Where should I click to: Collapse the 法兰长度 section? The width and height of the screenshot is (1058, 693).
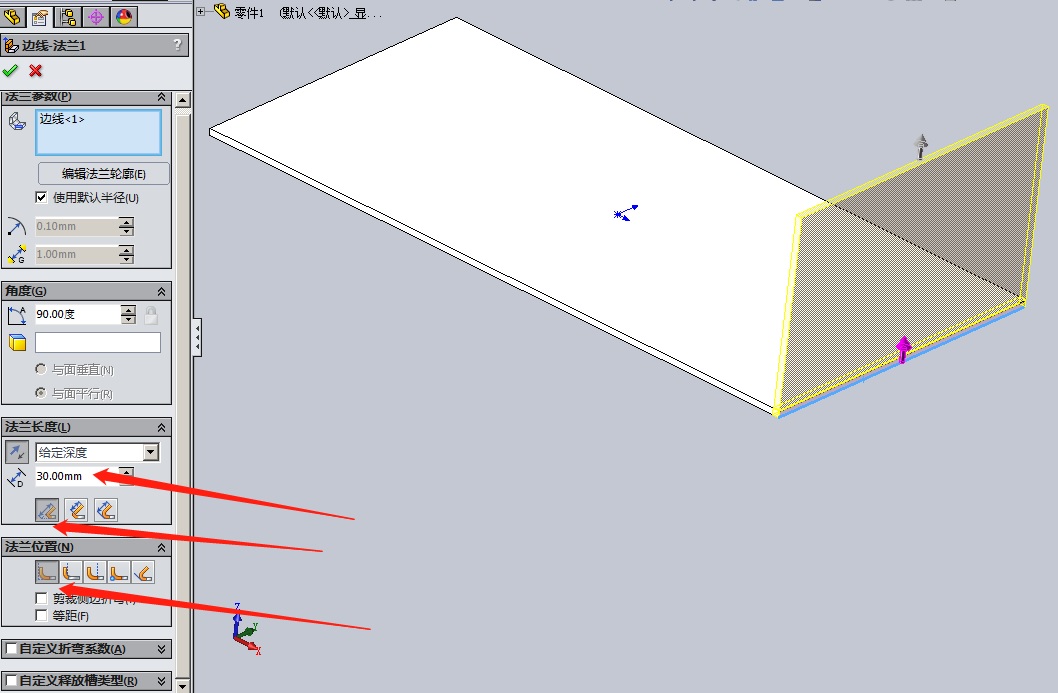point(161,427)
